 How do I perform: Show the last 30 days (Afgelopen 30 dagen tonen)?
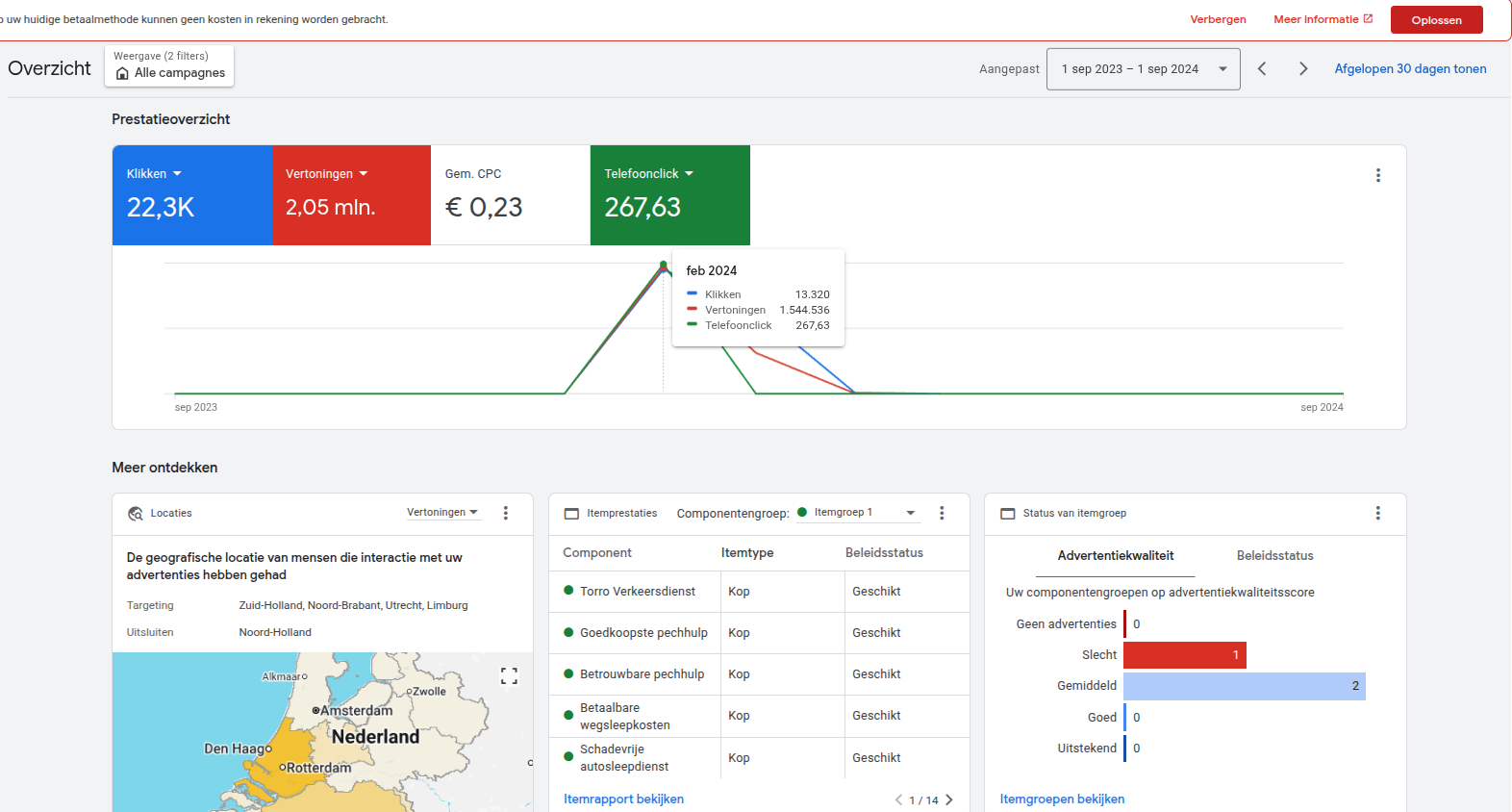(x=1410, y=69)
